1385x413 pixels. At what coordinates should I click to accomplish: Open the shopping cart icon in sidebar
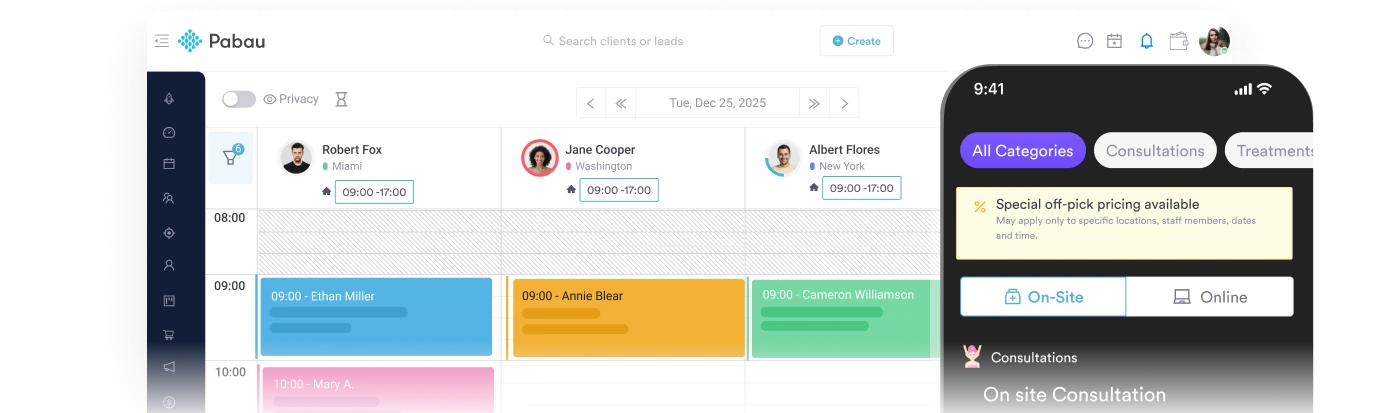click(x=169, y=335)
